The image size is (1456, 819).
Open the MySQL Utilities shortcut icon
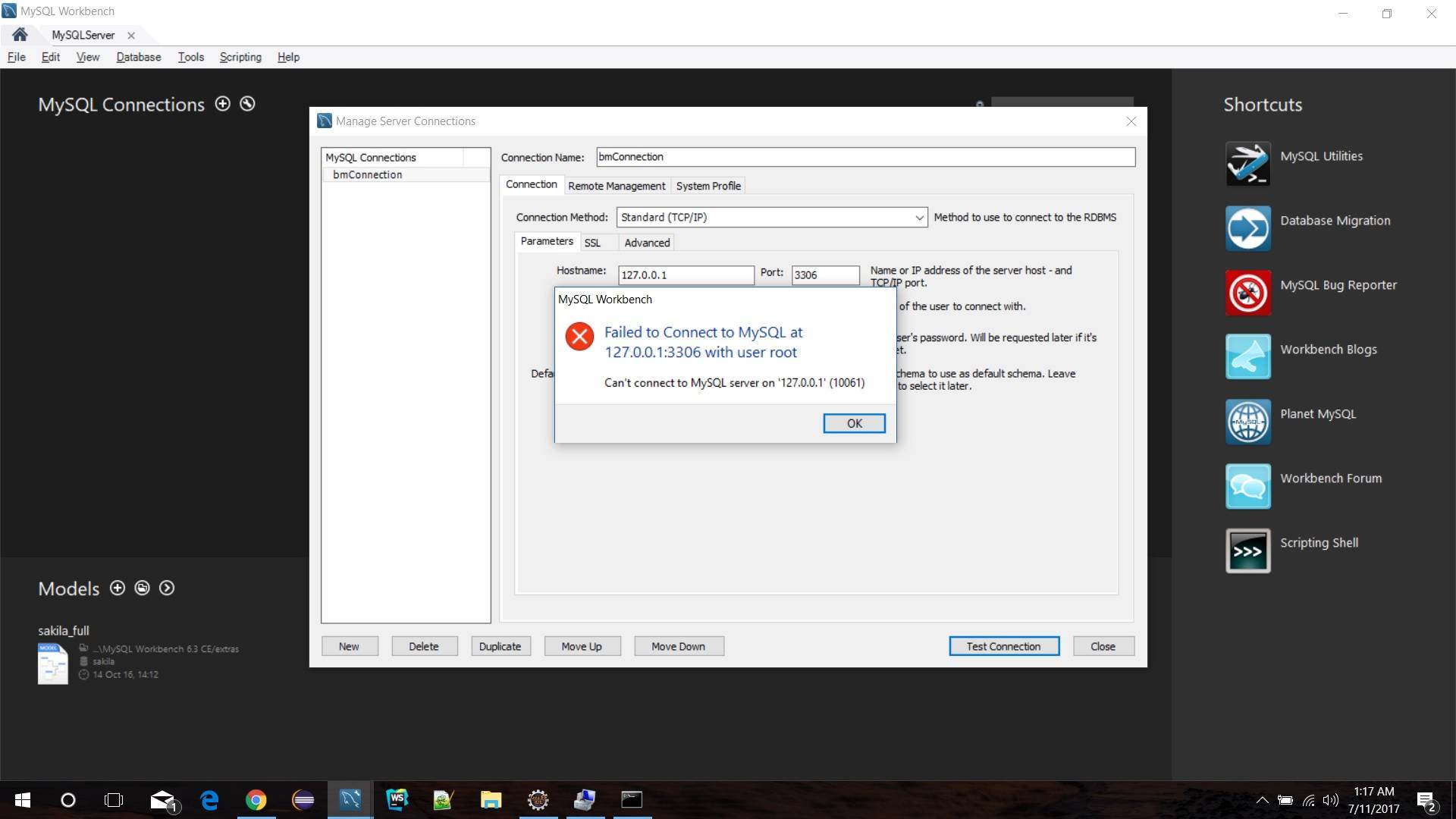point(1247,164)
